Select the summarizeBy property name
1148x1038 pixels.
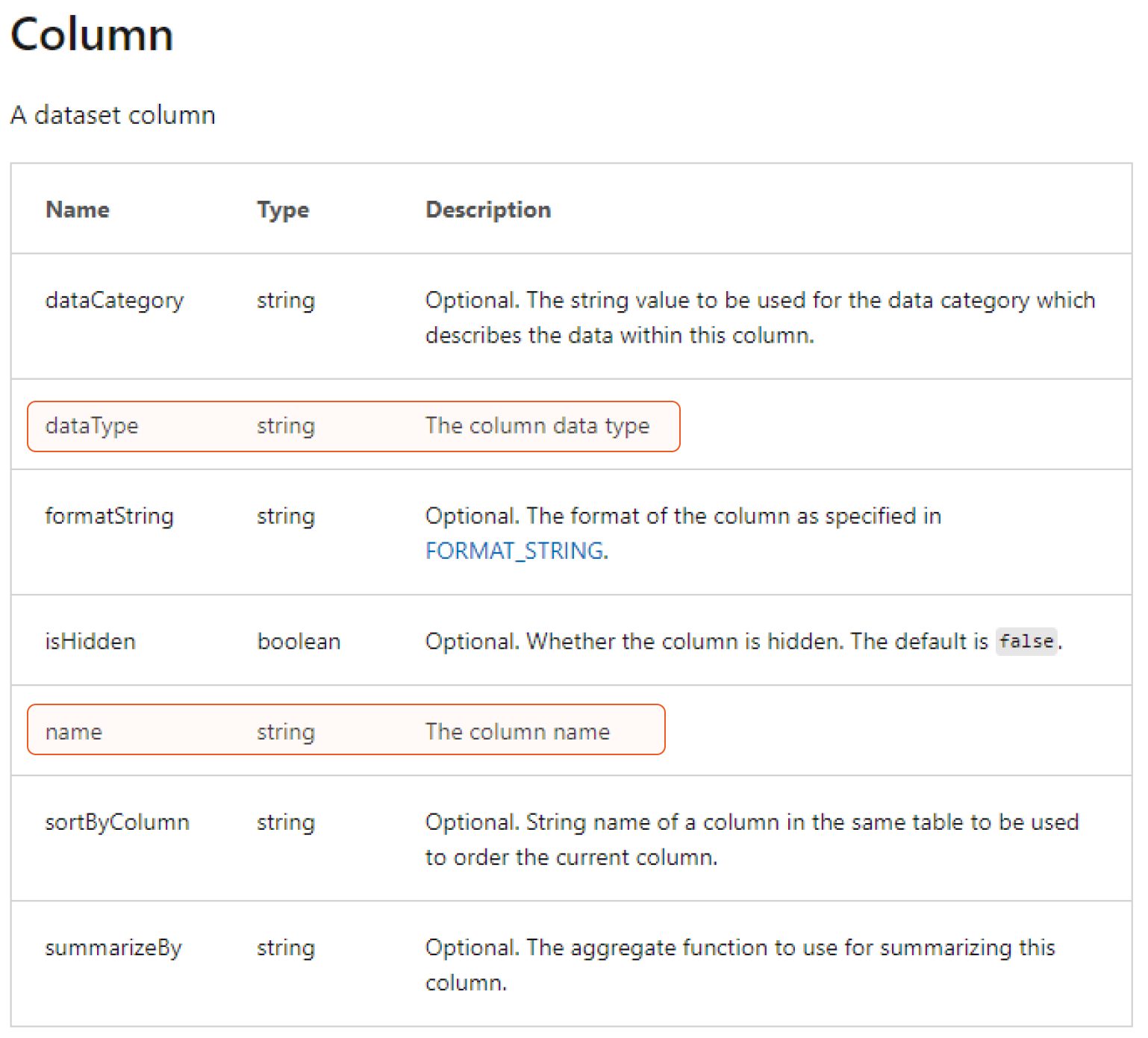(113, 947)
